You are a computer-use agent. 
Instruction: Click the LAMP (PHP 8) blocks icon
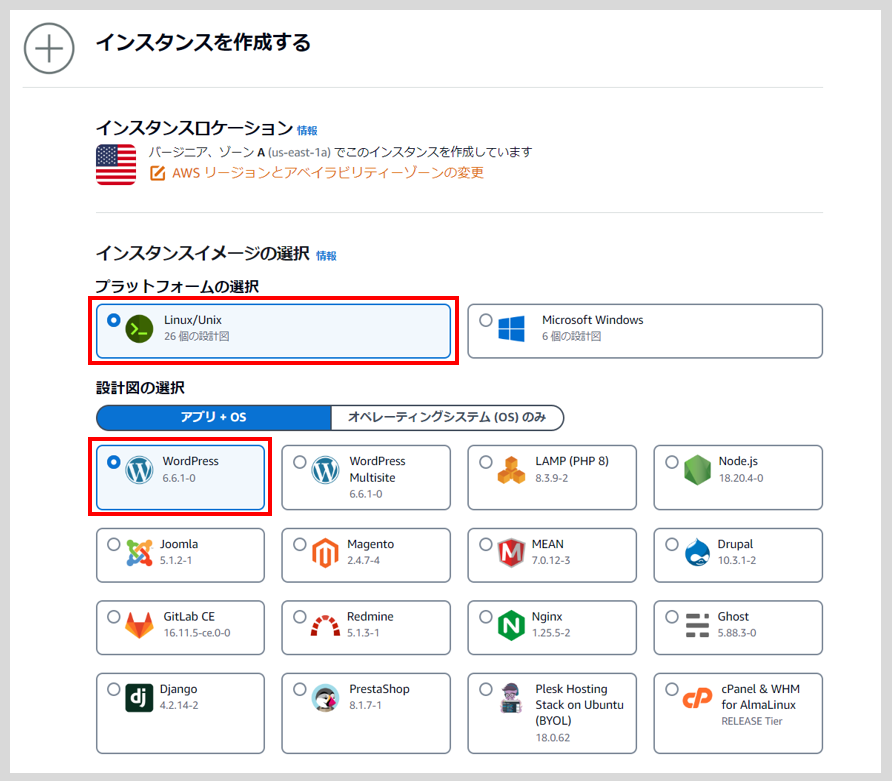[x=511, y=470]
